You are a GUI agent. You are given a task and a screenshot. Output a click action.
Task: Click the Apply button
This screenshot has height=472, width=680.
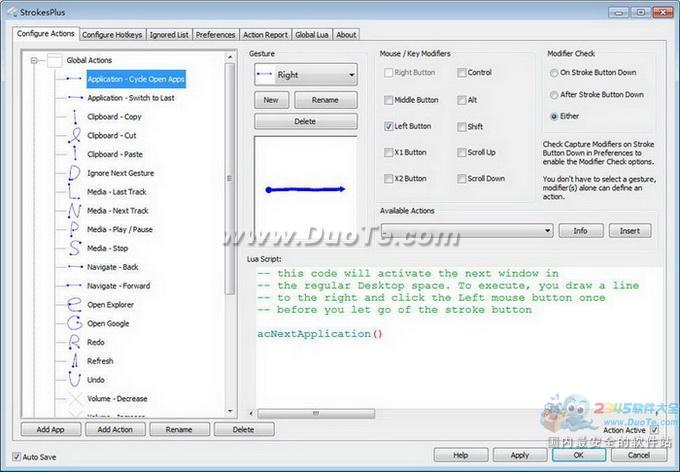tap(520, 455)
